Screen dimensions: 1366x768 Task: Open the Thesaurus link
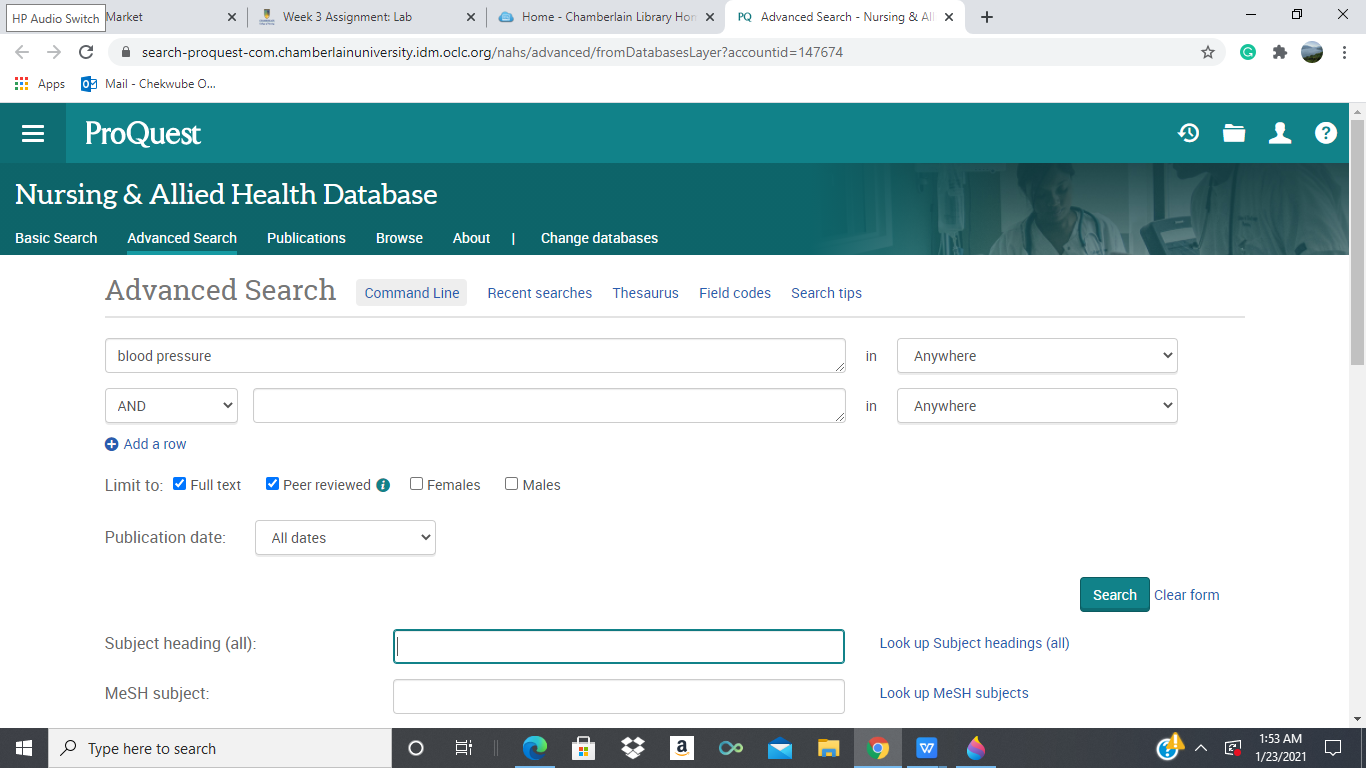646,293
